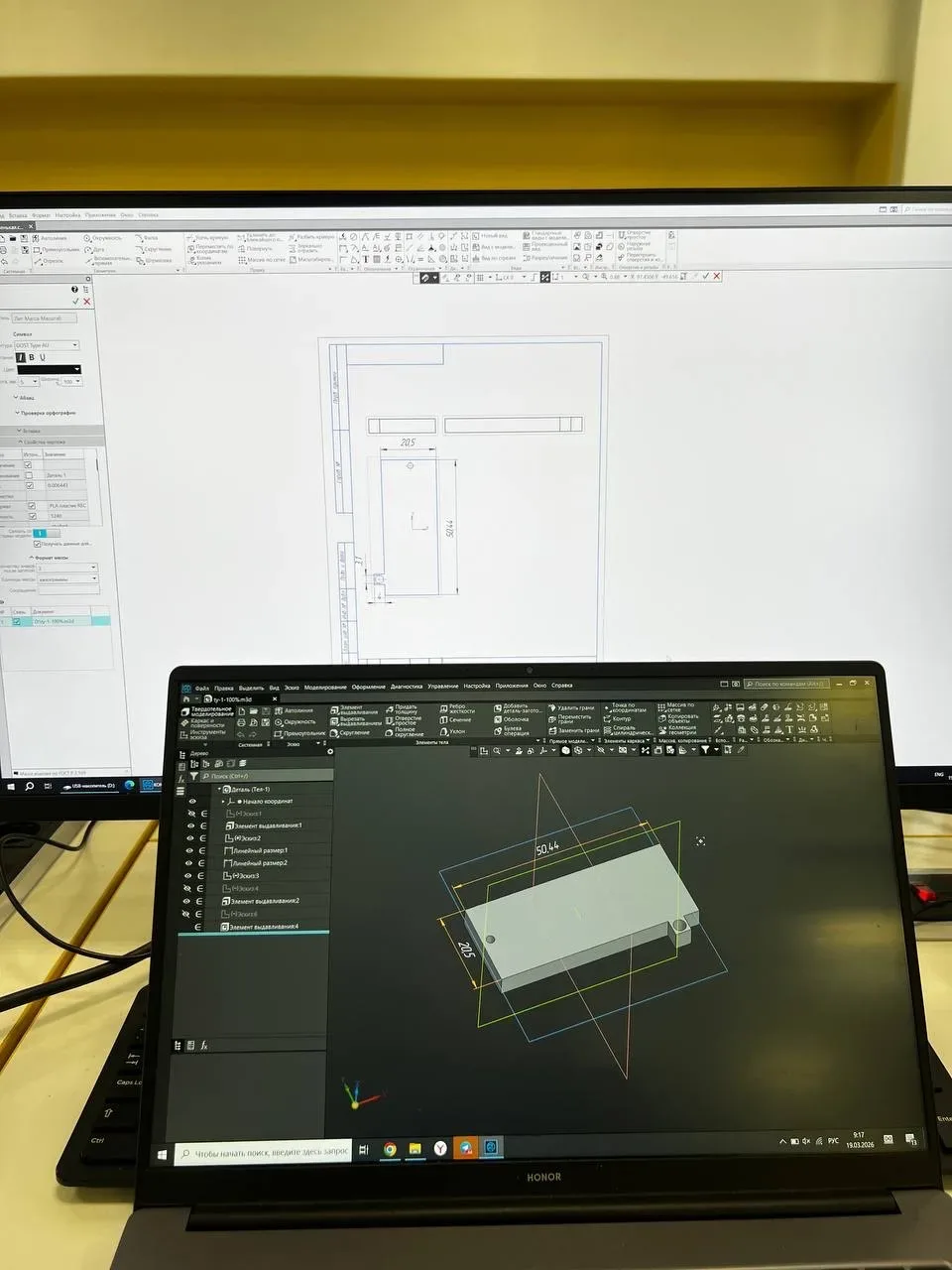Screen dimensions: 952x1270
Task: Select Прямоугольник tool in laptop ribbon
Action: click(x=299, y=733)
